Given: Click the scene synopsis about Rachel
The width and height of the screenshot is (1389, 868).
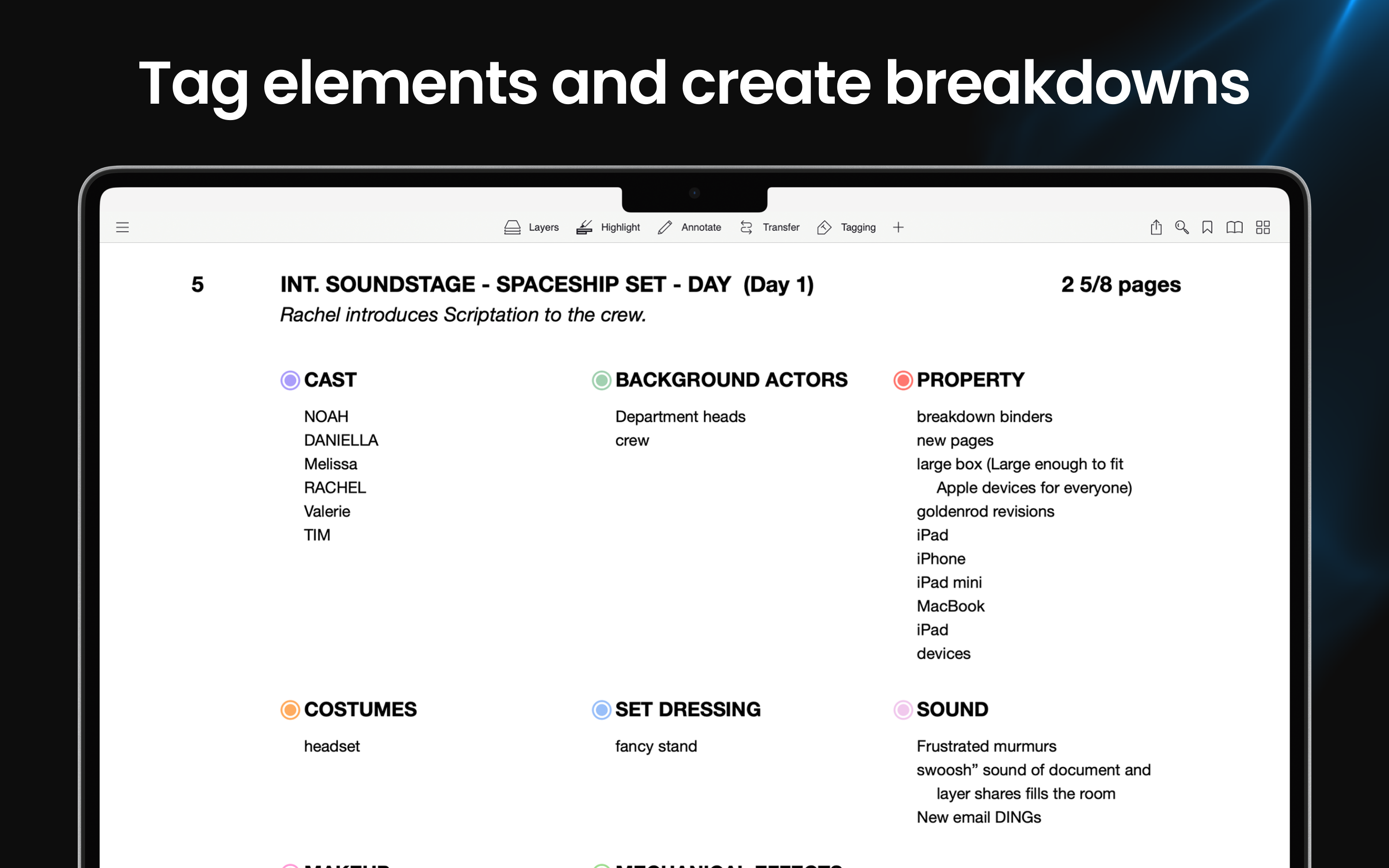Looking at the screenshot, I should tap(463, 314).
